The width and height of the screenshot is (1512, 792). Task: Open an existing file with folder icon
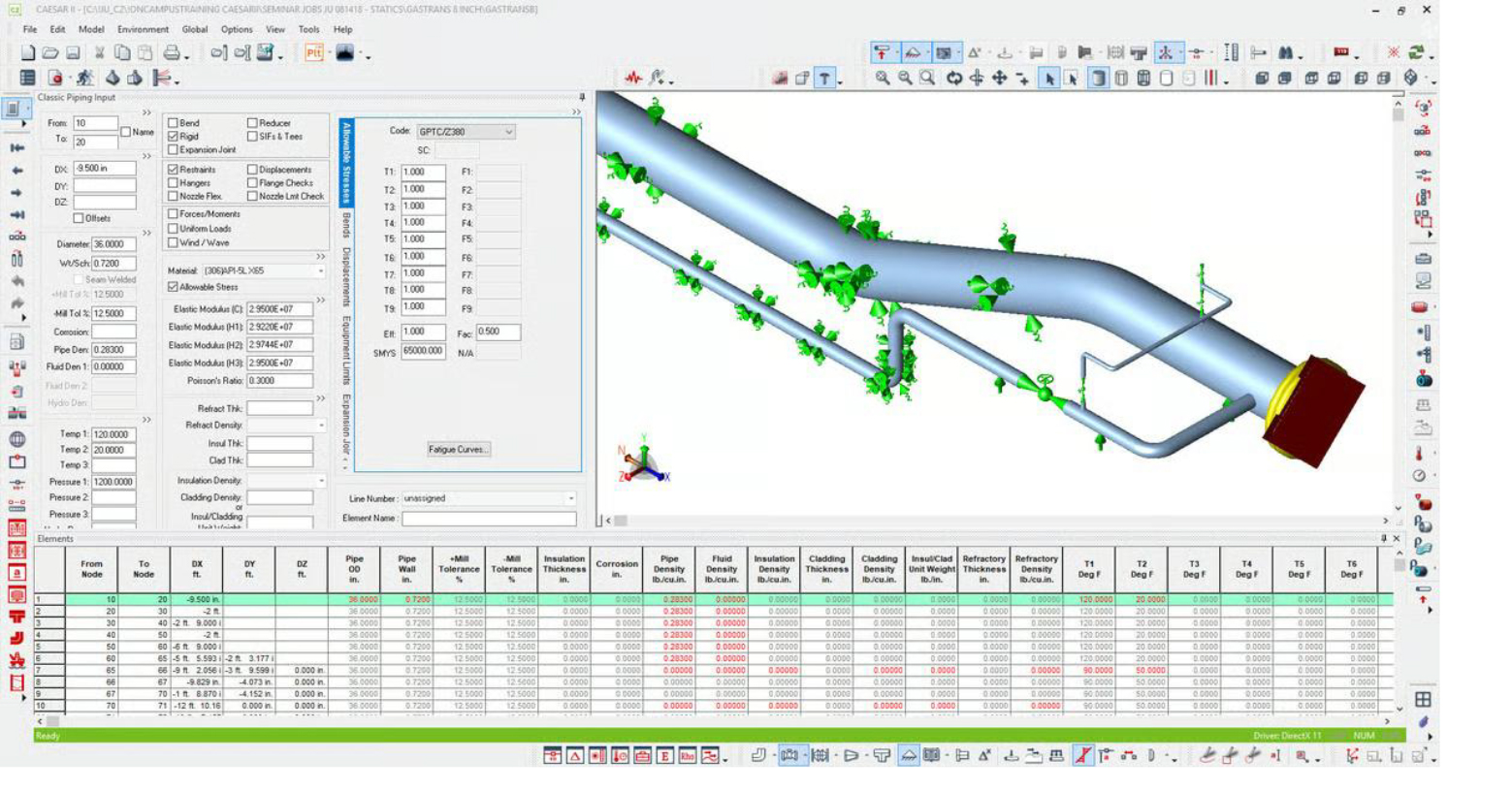point(50,53)
